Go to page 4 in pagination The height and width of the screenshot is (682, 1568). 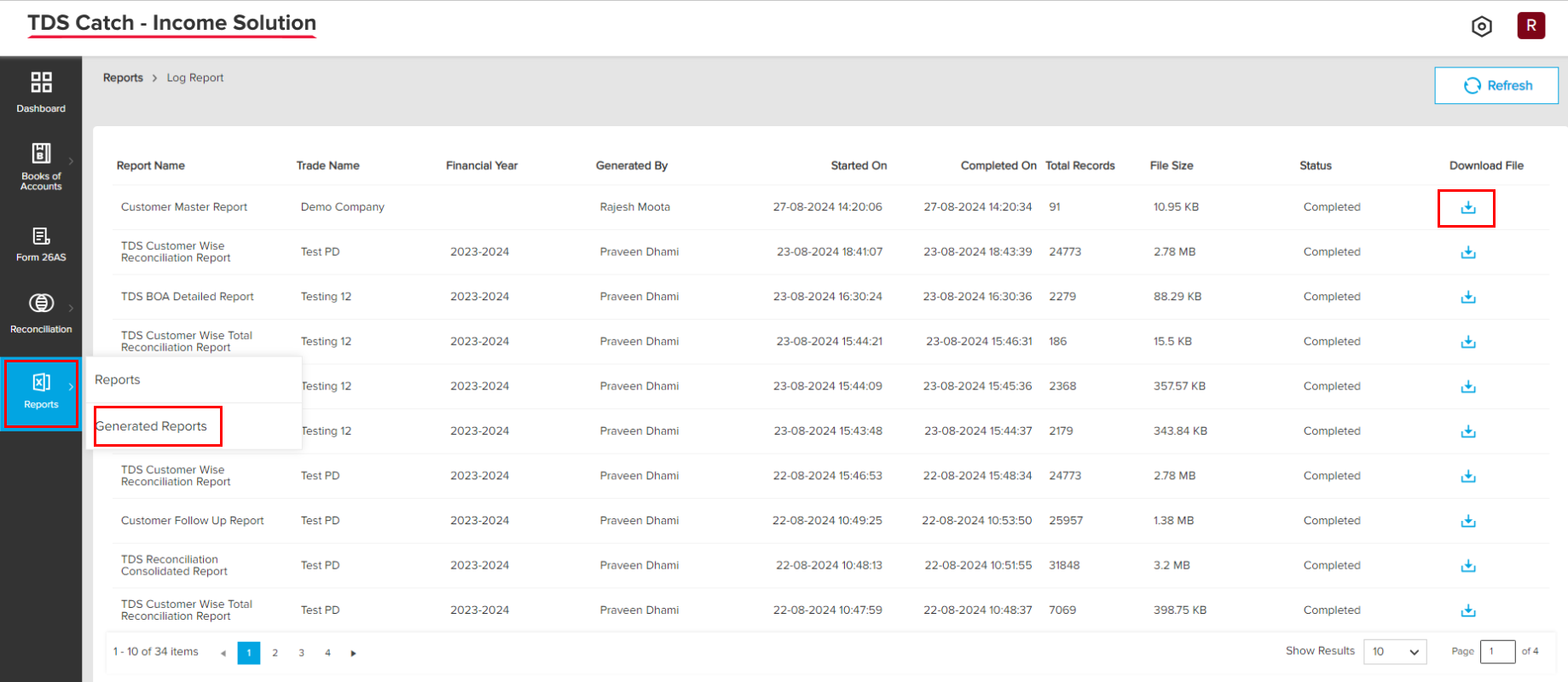pos(327,653)
